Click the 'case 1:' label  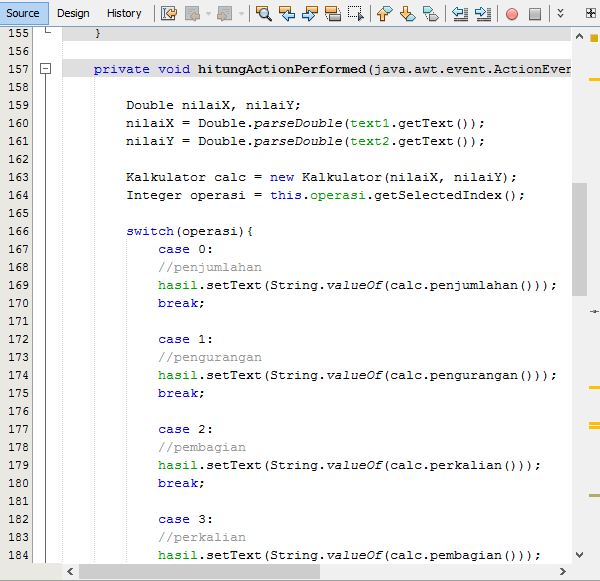(x=185, y=339)
